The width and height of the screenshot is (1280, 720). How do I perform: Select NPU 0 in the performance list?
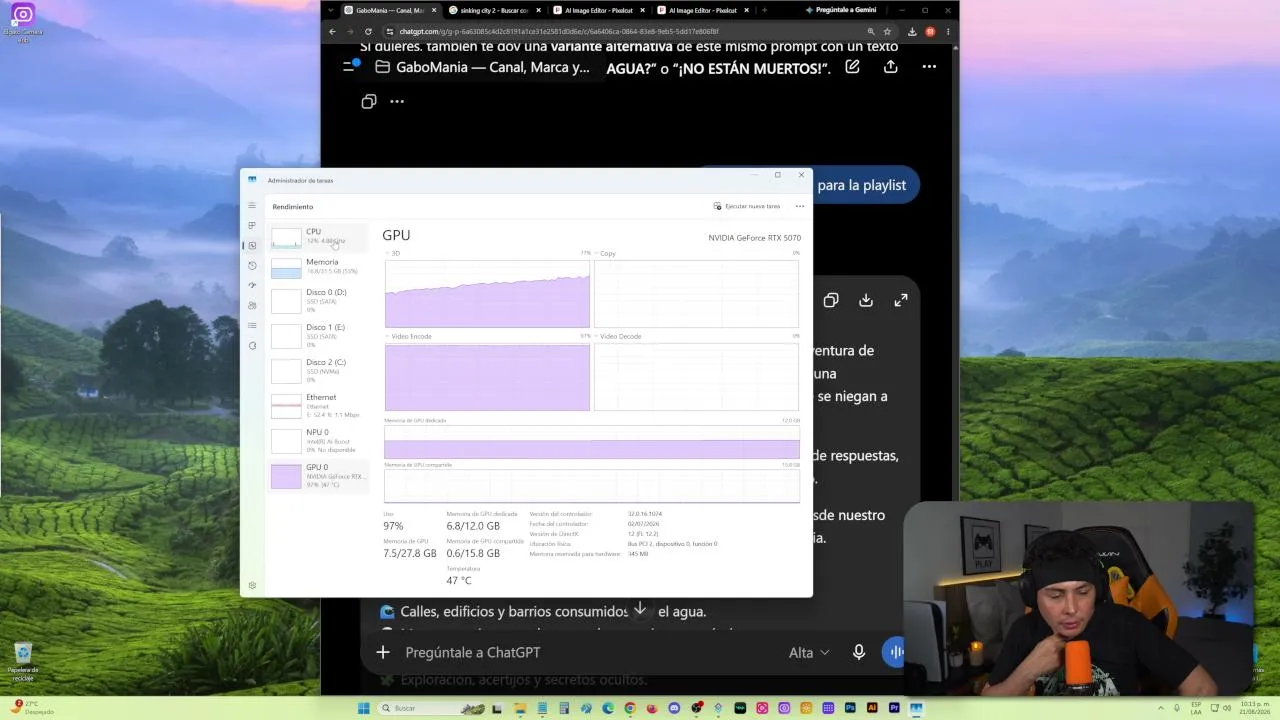coord(319,440)
